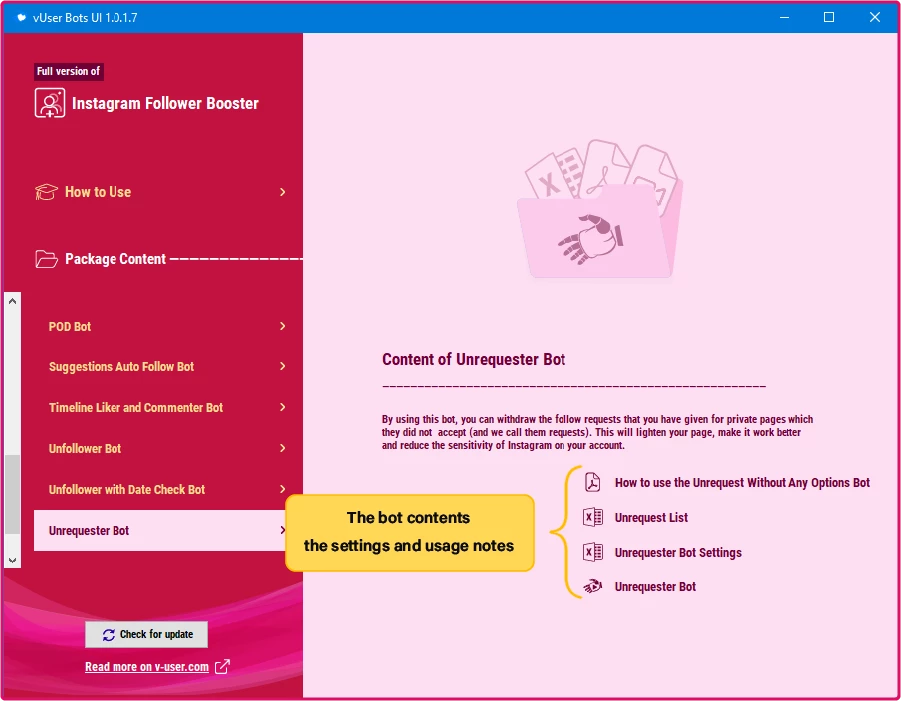901x701 pixels.
Task: Select the Unrequester Bot menu entry
Action: (161, 530)
